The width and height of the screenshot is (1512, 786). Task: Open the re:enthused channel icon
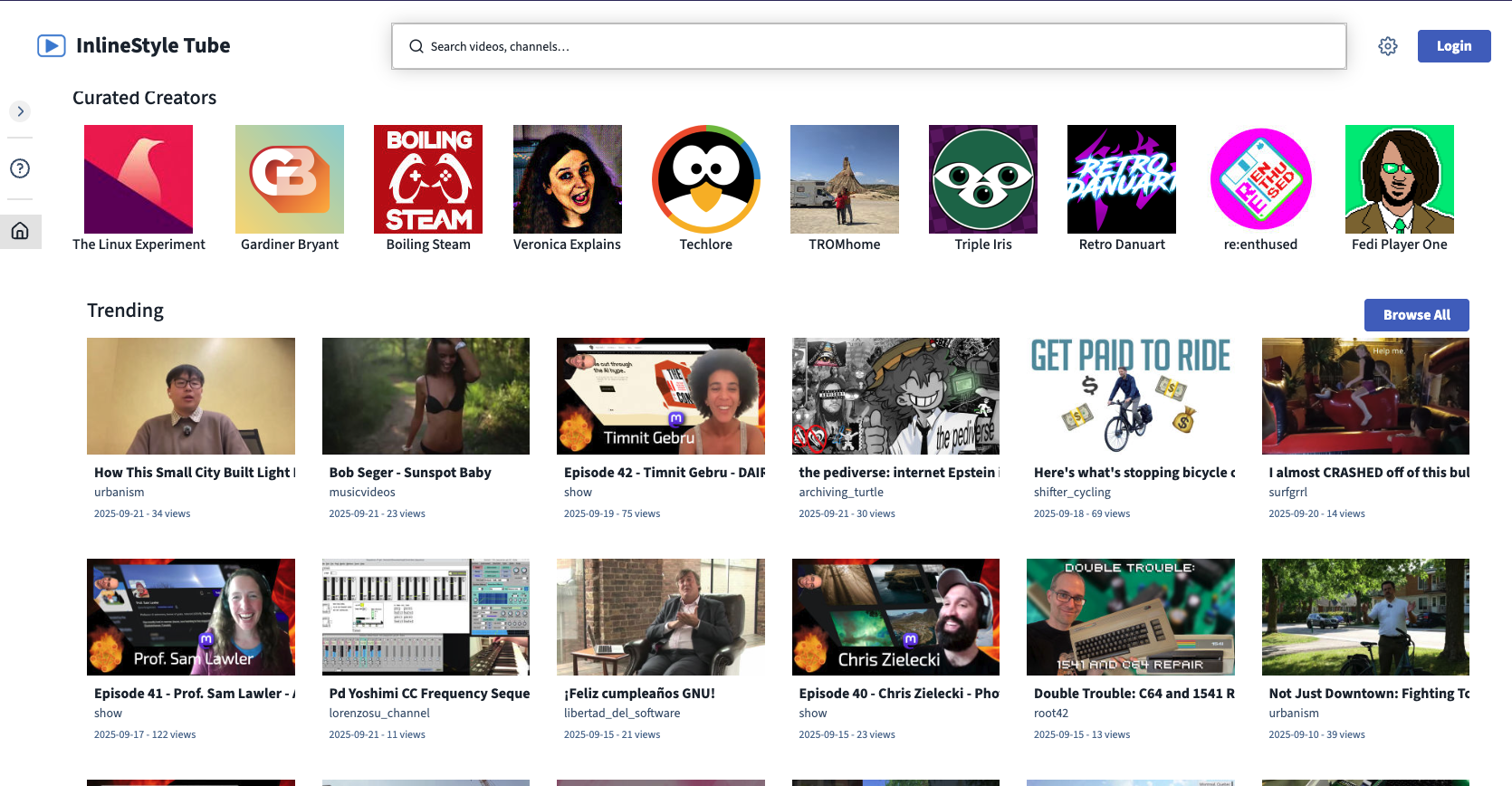[x=1260, y=179]
